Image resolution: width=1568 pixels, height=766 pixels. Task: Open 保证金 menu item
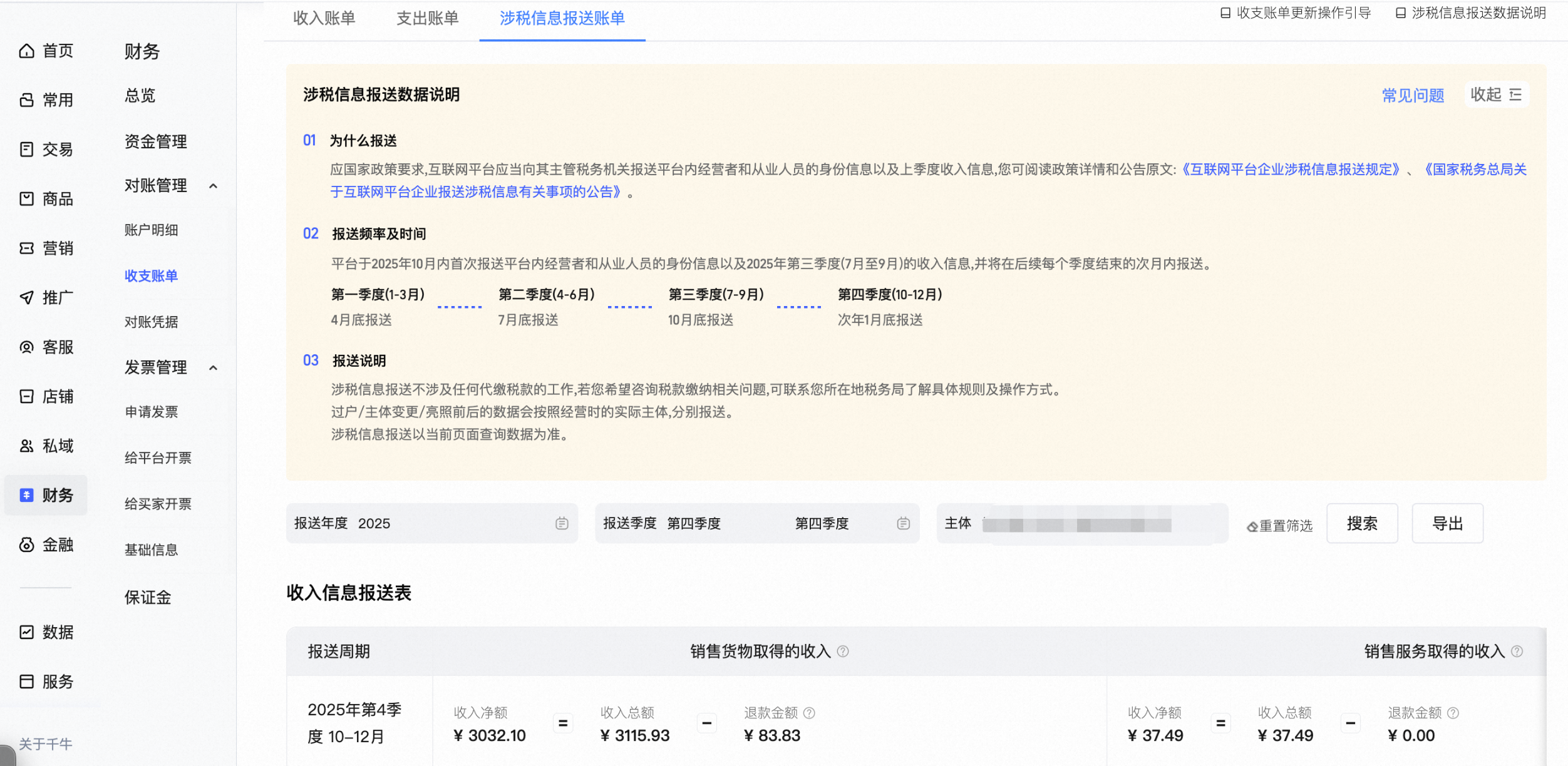pyautogui.click(x=148, y=597)
